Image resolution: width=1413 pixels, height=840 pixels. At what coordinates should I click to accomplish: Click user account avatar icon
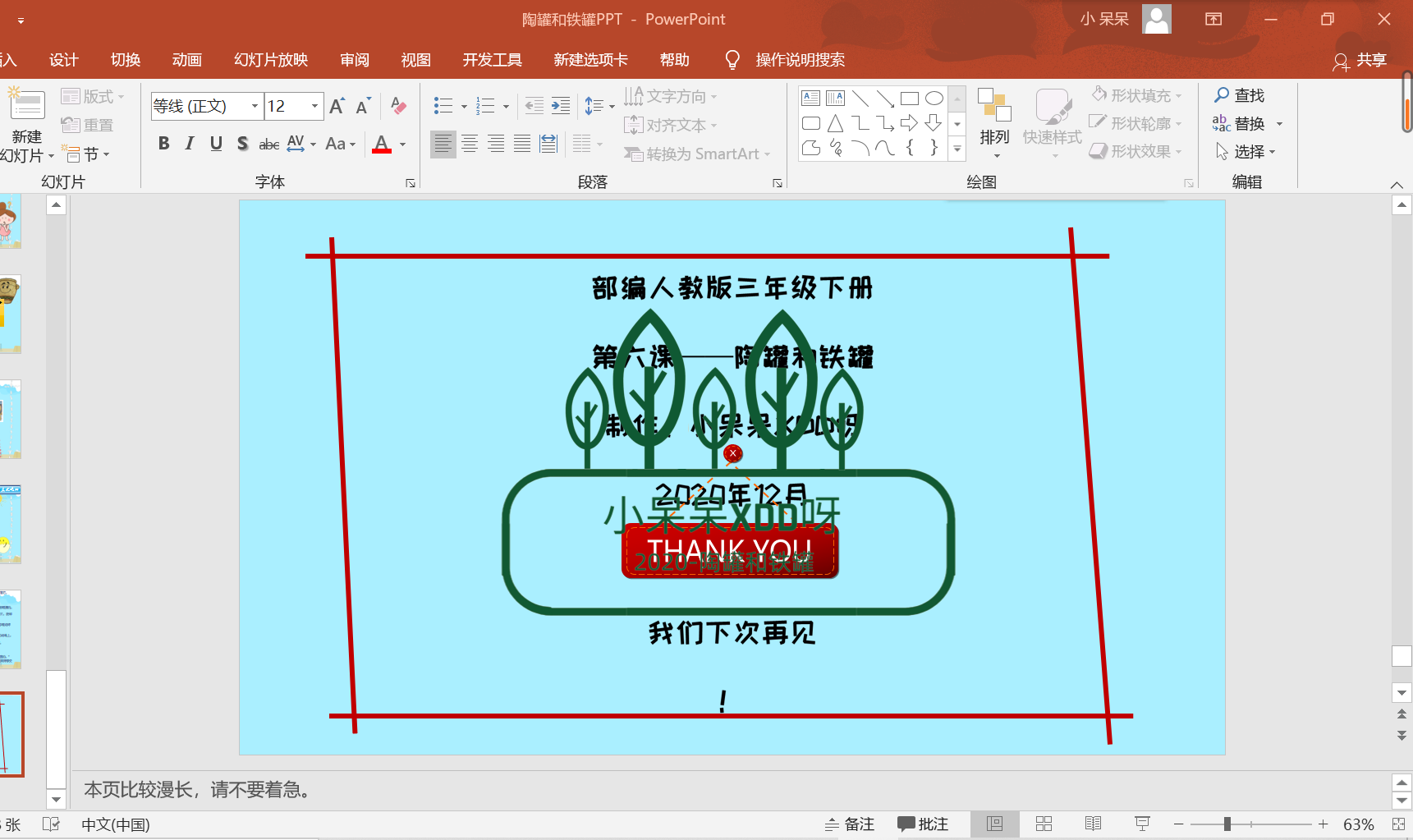tap(1157, 19)
